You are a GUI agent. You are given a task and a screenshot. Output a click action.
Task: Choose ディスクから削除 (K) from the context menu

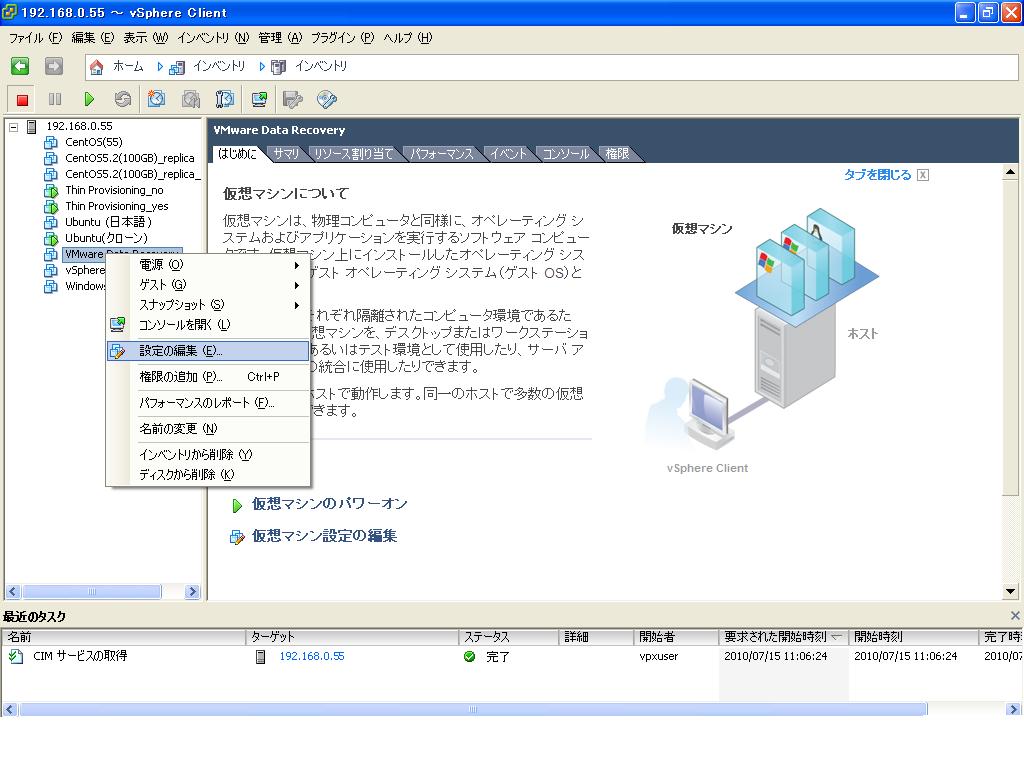[208, 475]
